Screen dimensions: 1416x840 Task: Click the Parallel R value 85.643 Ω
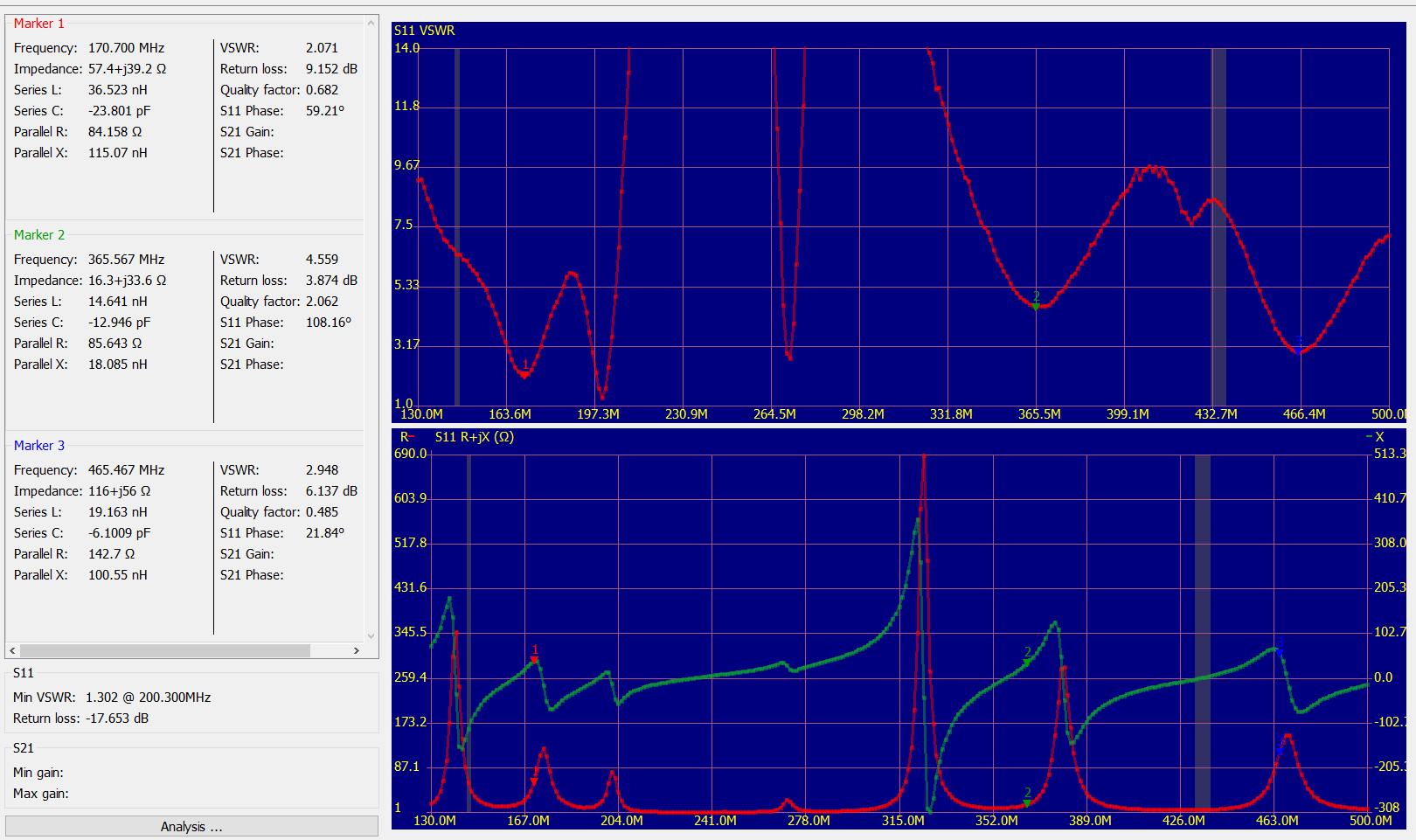pos(115,344)
